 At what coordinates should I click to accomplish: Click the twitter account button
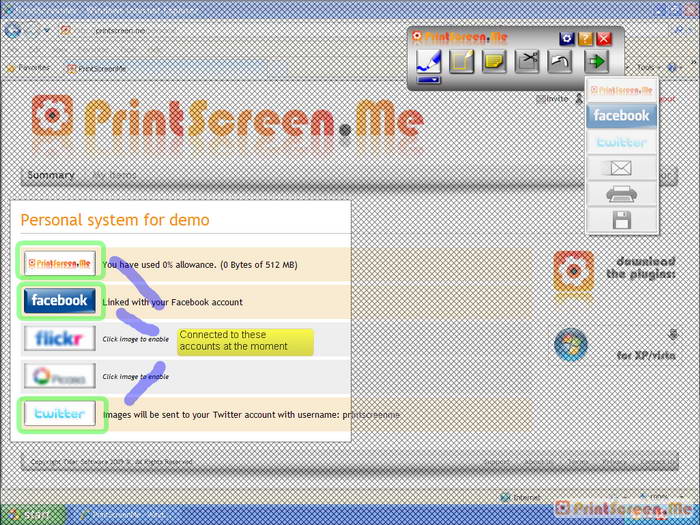60,413
